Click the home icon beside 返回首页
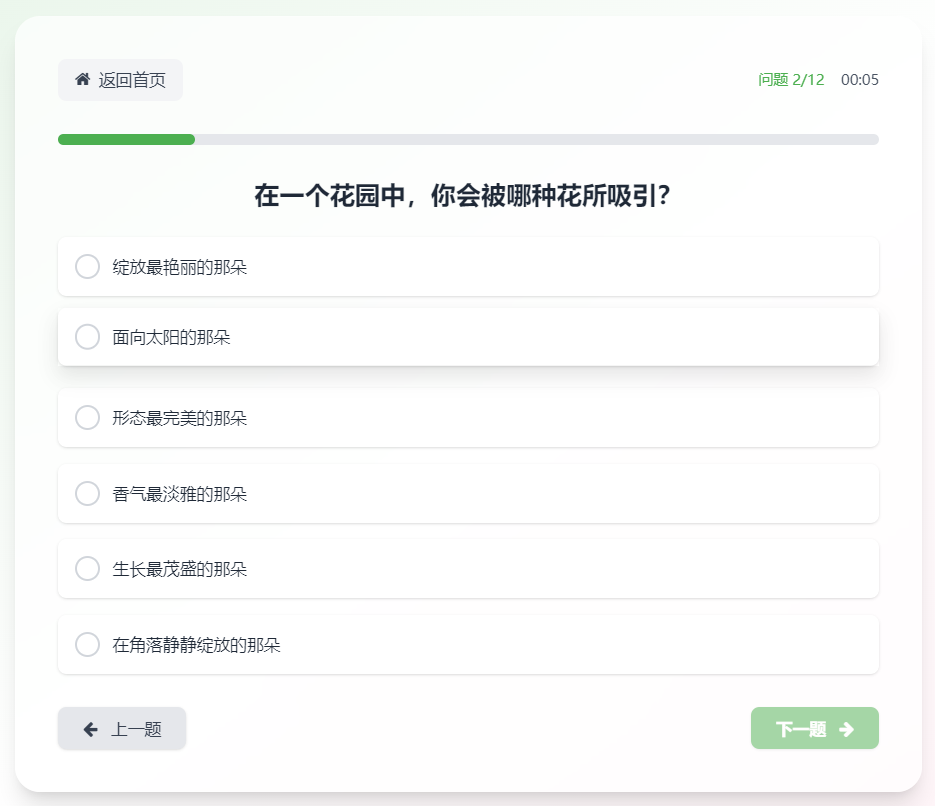The width and height of the screenshot is (935, 806). pos(82,79)
